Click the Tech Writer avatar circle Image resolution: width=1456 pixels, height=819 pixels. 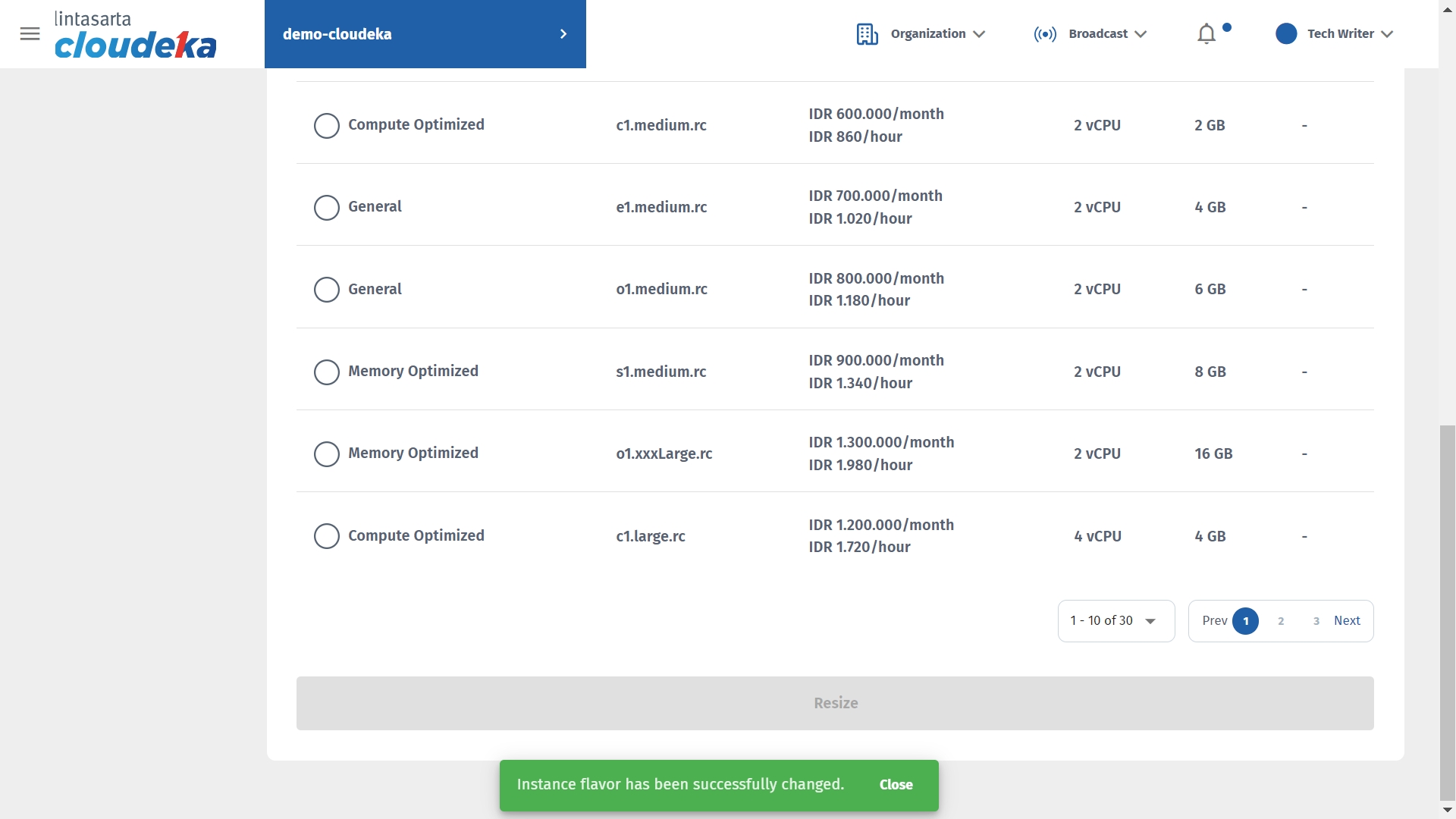tap(1285, 34)
